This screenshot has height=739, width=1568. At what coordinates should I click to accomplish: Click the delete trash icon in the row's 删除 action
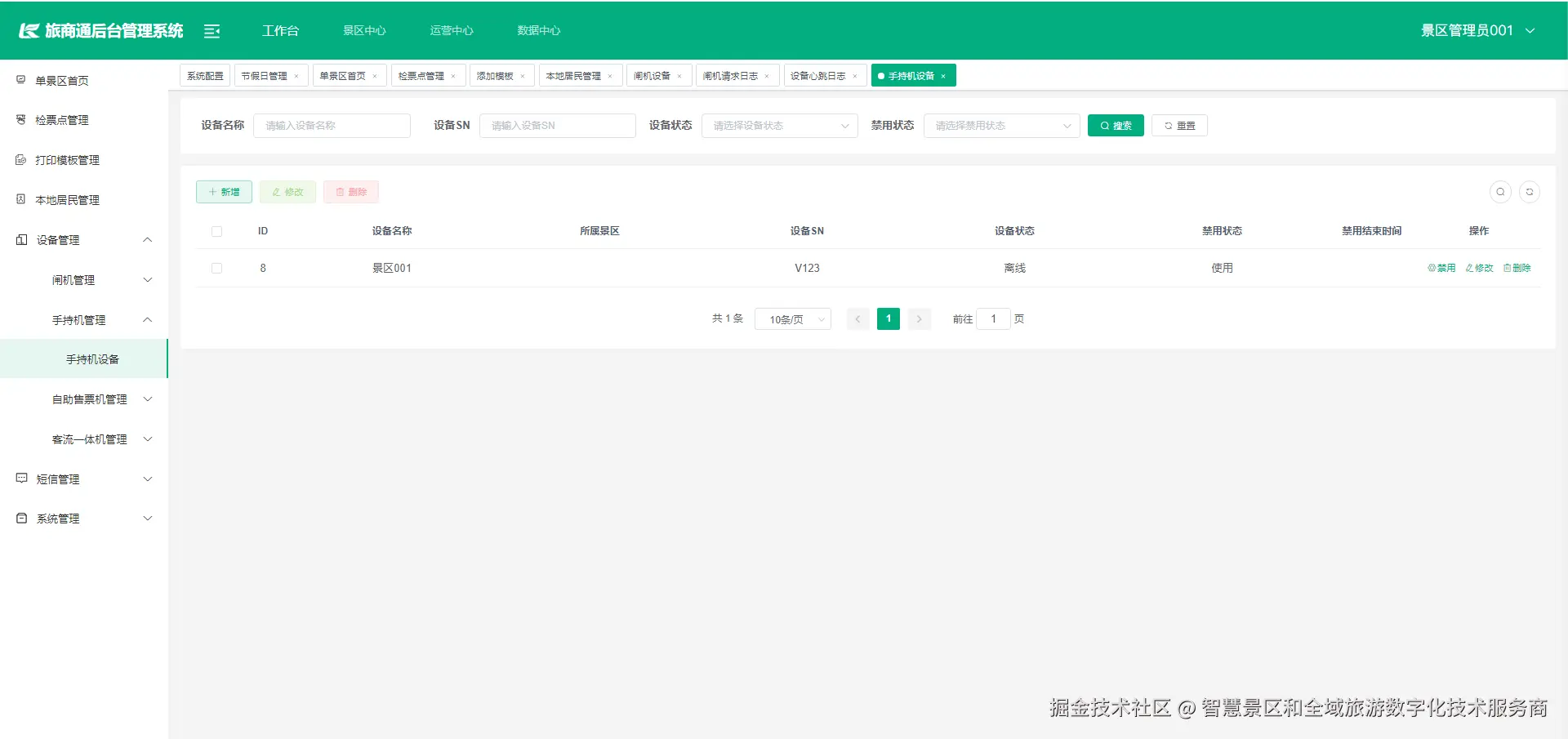(1505, 268)
